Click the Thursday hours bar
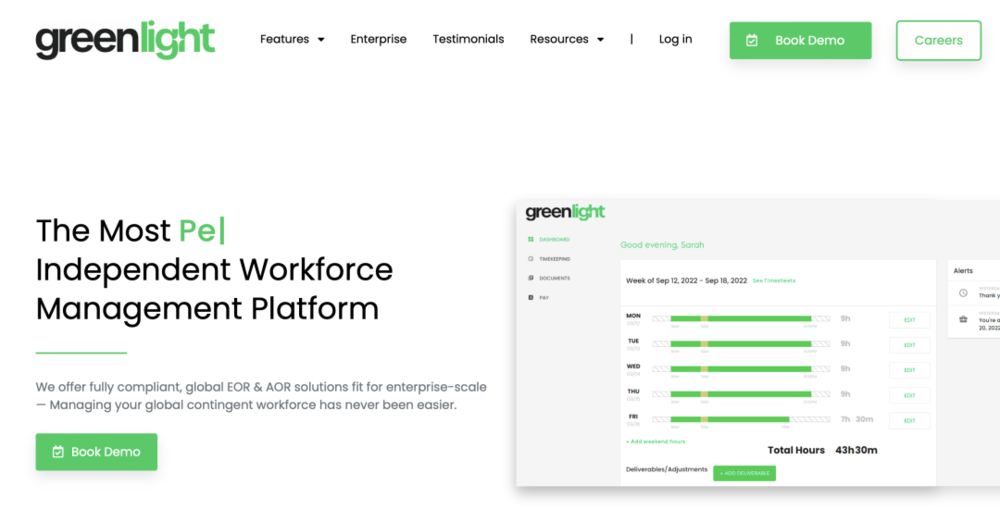 click(x=741, y=394)
